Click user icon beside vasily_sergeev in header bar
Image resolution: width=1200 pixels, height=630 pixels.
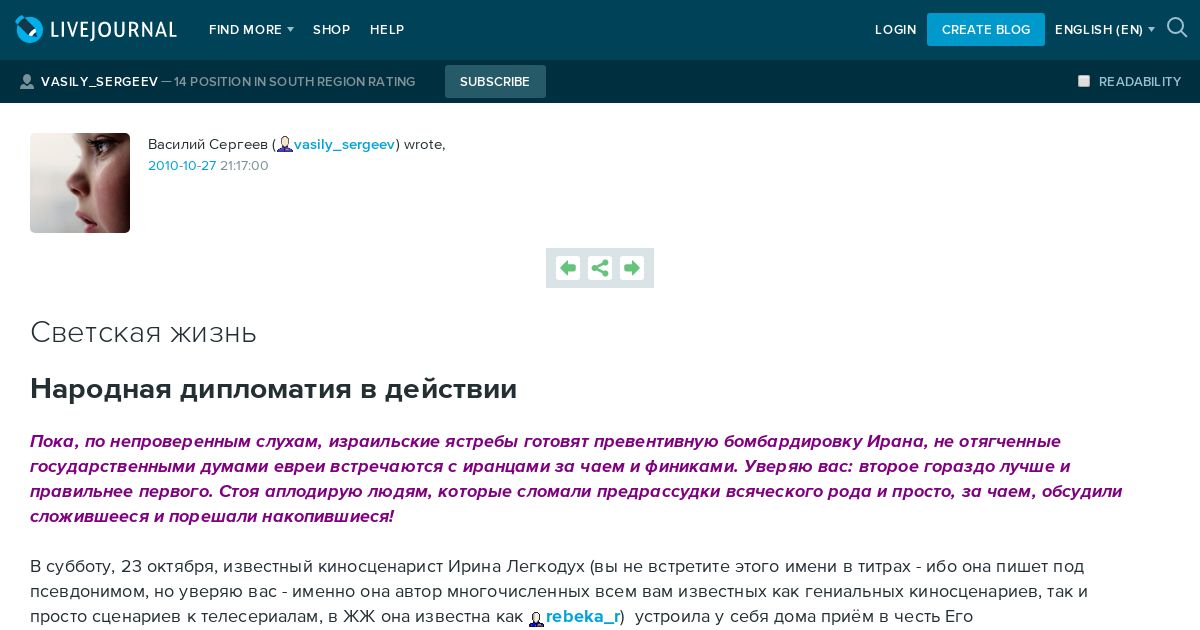click(27, 82)
